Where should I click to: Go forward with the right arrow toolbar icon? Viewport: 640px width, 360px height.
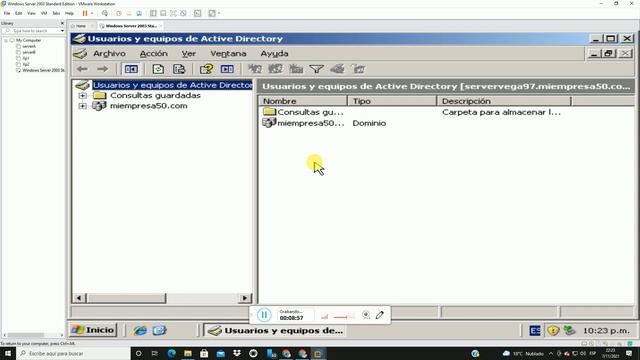point(102,69)
